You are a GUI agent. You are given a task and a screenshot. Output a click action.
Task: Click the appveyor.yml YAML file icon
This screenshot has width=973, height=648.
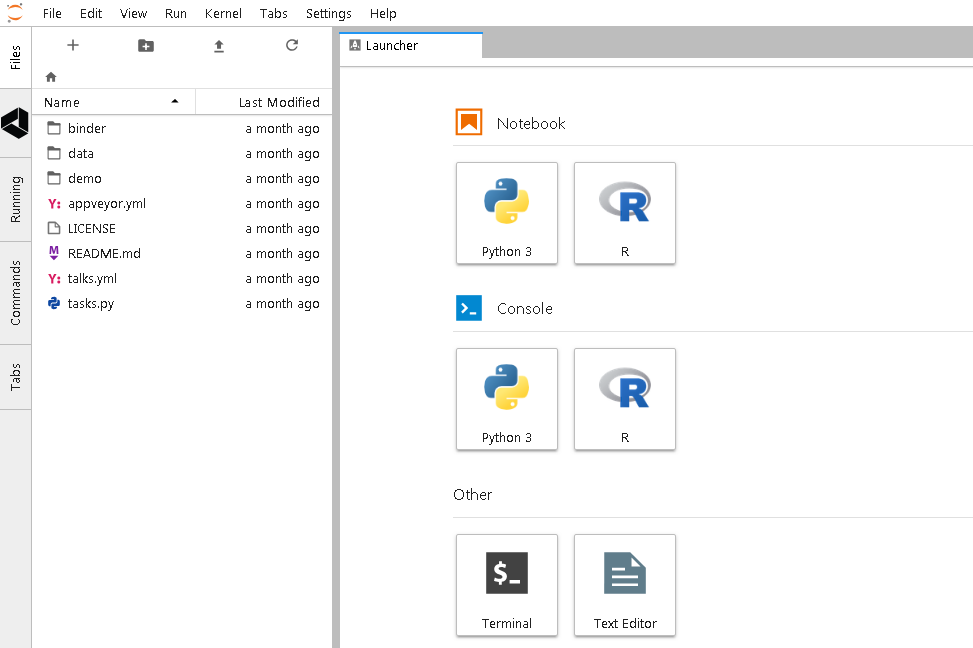pyautogui.click(x=54, y=203)
